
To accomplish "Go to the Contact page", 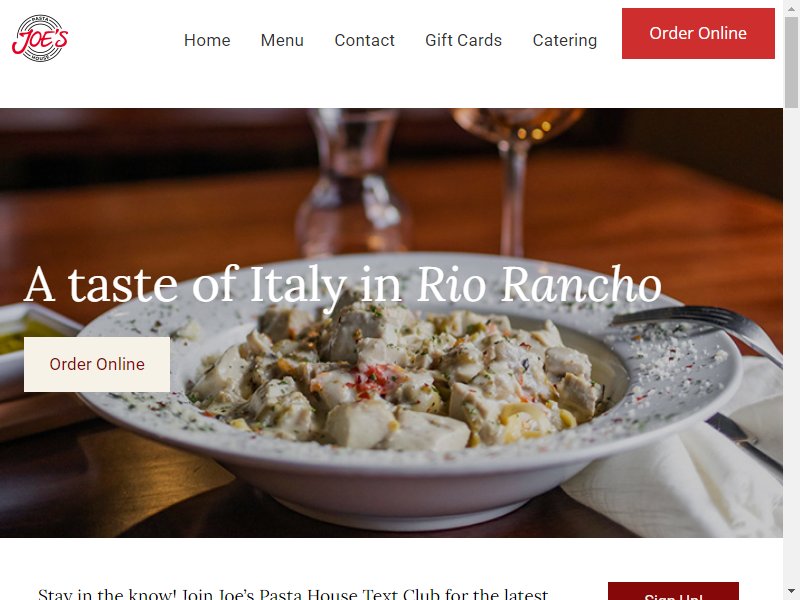I will tap(364, 40).
